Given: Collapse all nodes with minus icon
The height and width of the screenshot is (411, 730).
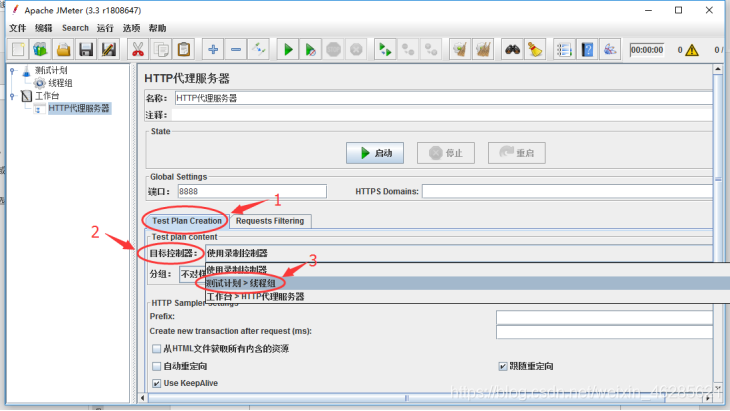Looking at the screenshot, I should tap(236, 49).
